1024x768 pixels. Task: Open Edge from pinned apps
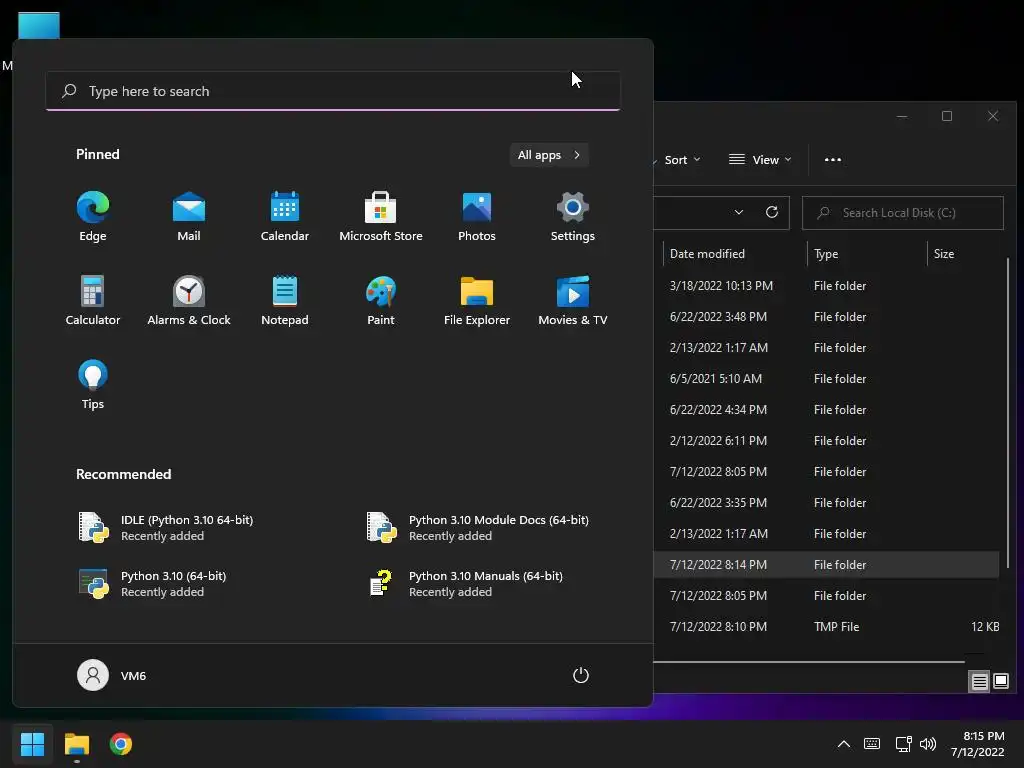(x=93, y=217)
